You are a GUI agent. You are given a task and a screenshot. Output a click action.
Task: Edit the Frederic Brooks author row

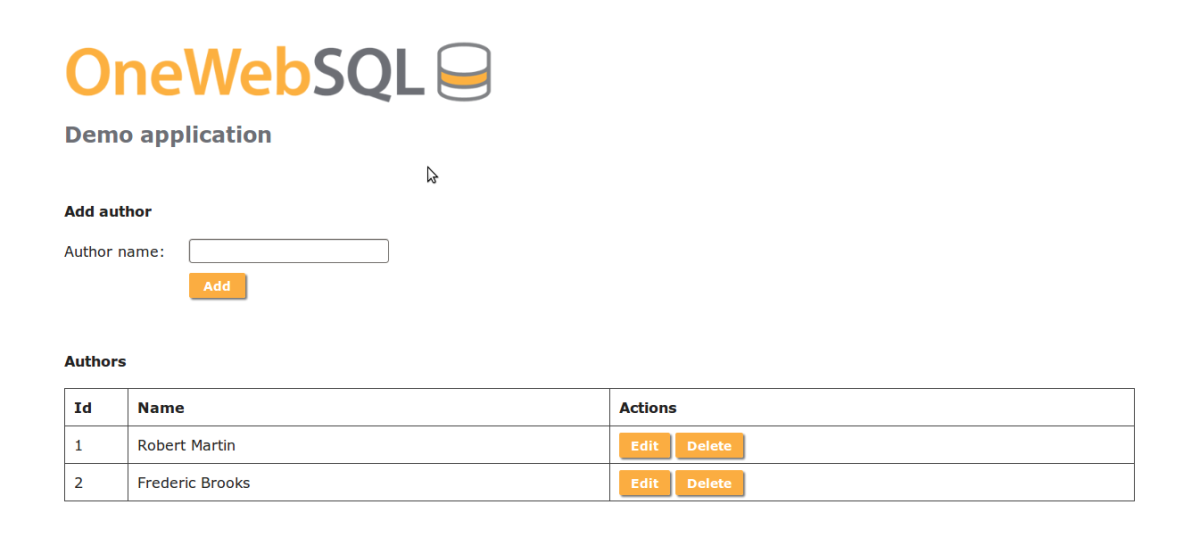pos(644,484)
